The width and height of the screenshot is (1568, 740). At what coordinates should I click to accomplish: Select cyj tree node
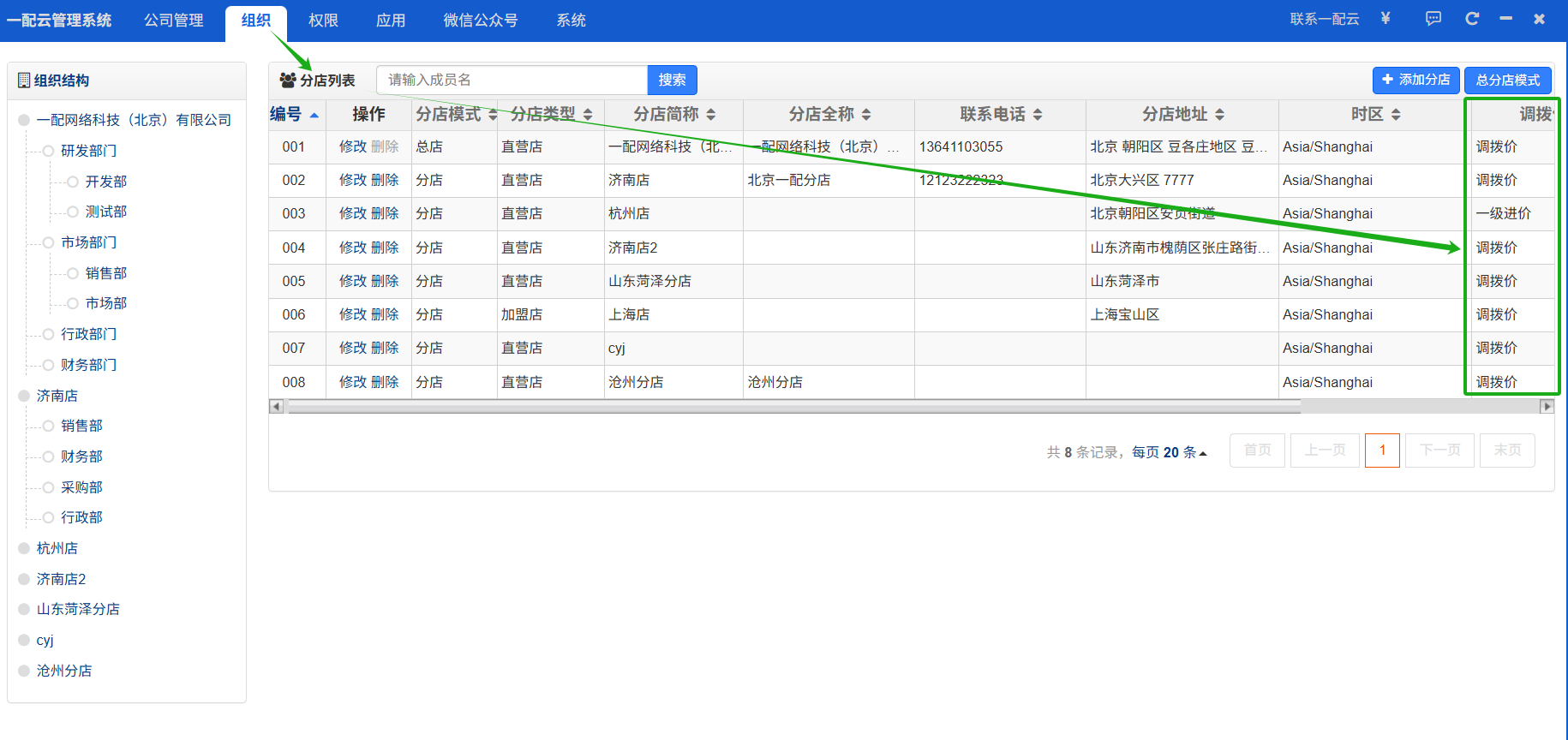pos(45,640)
